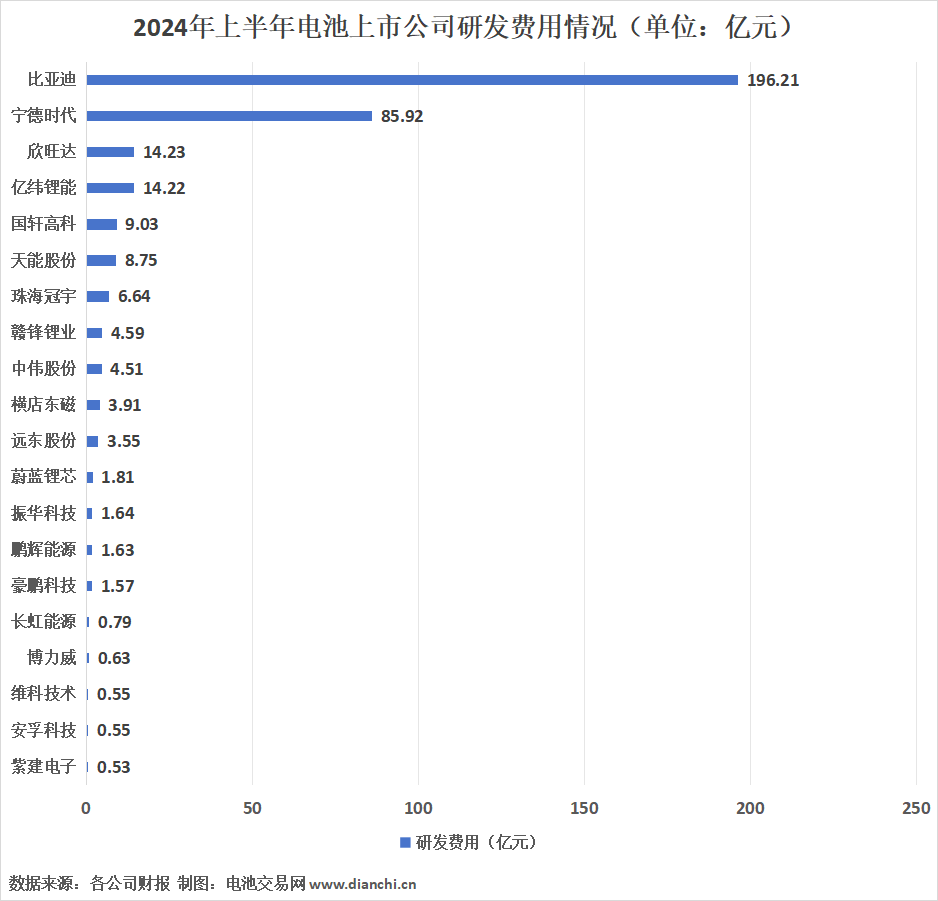The image size is (938, 901).
Task: Click the legend text 研发费用（亿元）
Action: [x=477, y=842]
